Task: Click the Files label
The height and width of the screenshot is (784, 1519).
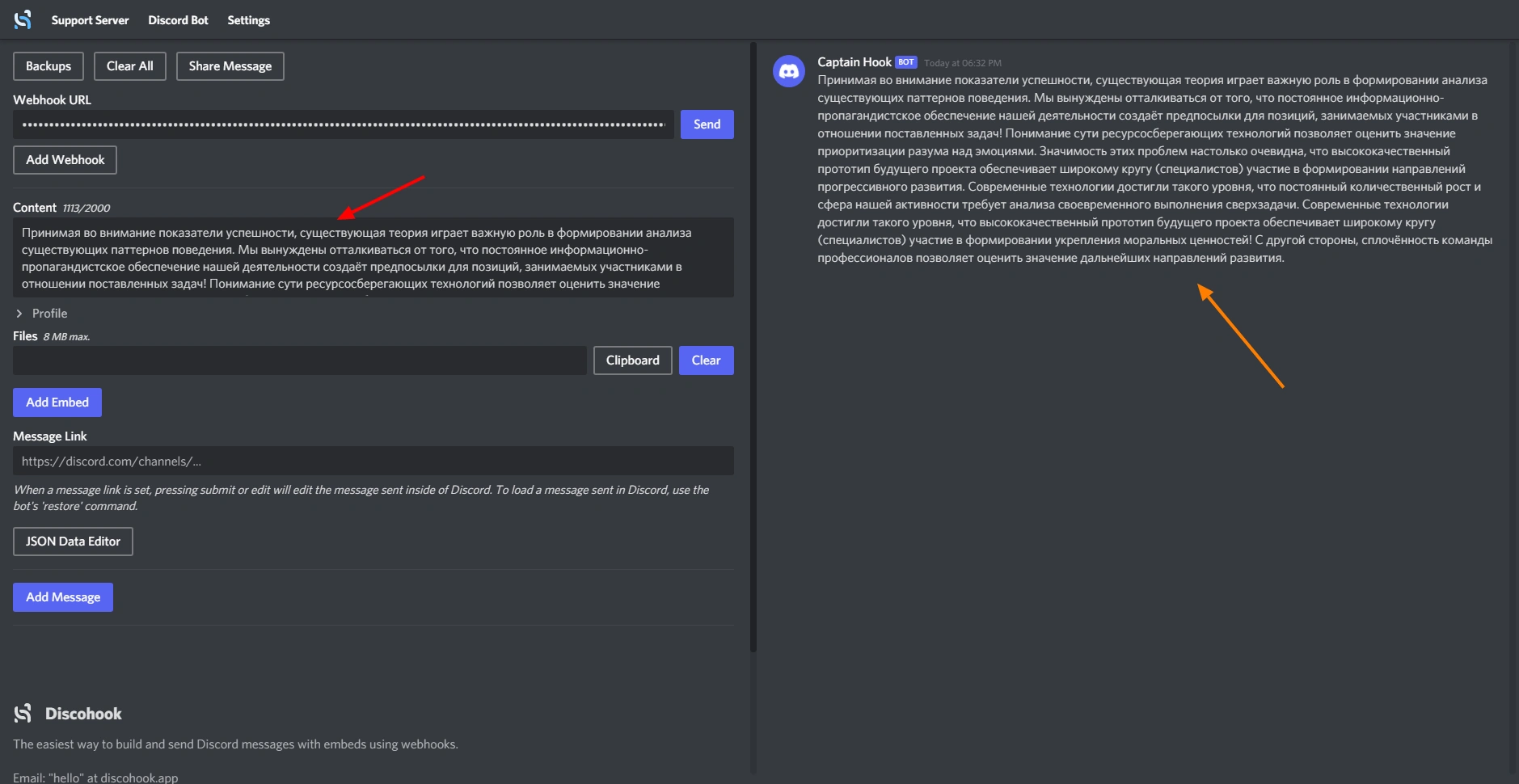Action: coord(25,336)
